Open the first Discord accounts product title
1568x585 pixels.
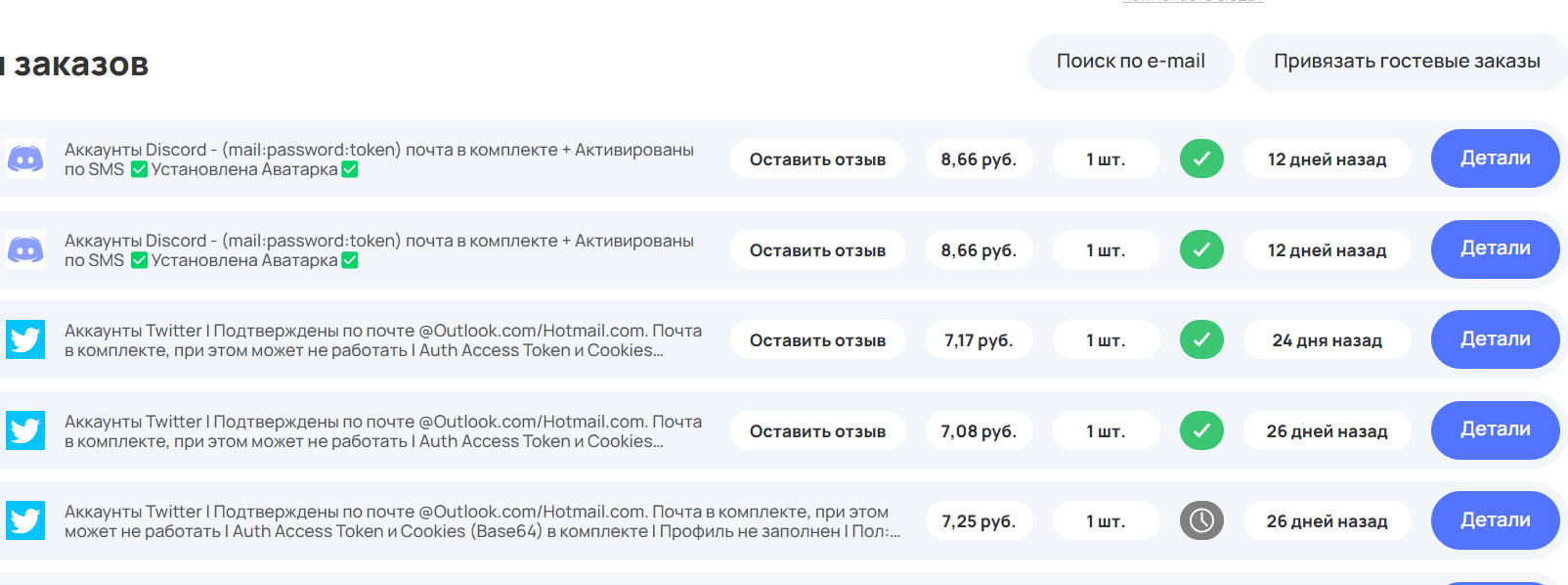(379, 159)
